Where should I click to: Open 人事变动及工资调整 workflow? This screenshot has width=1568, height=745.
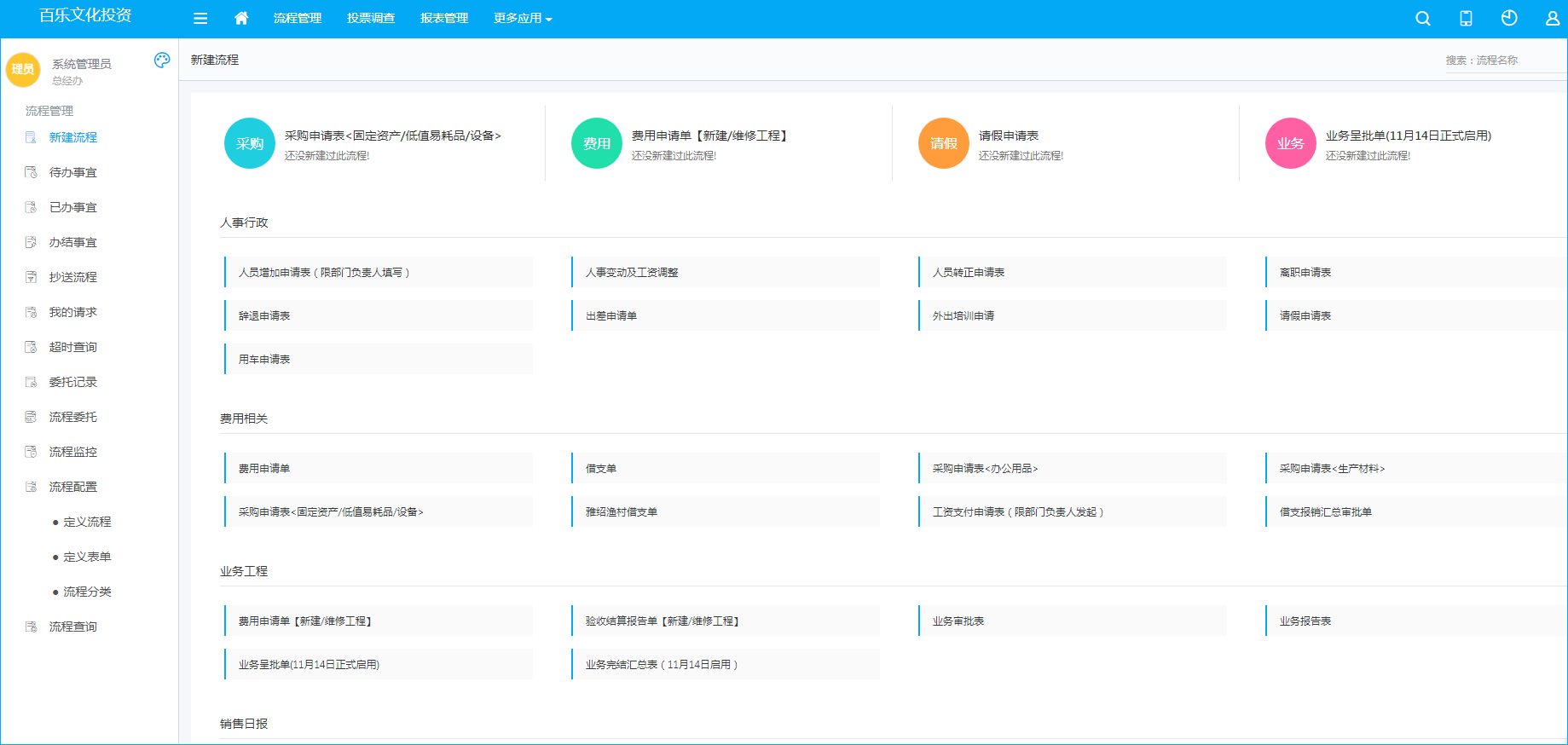(726, 272)
